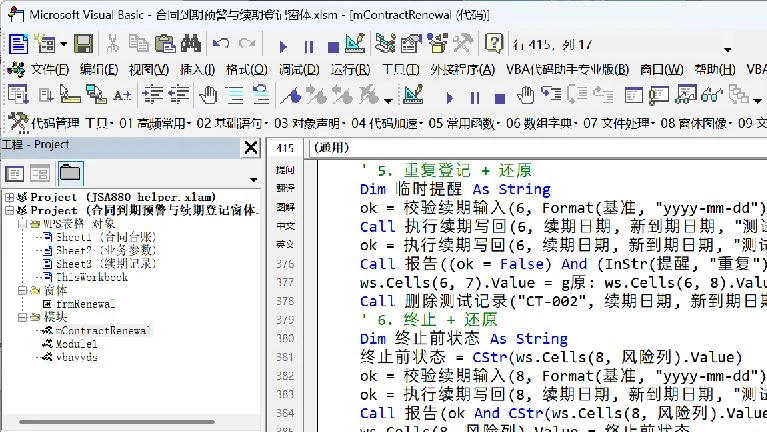Open the 文件(F) menu
Screen dimensions: 767x432
point(49,70)
